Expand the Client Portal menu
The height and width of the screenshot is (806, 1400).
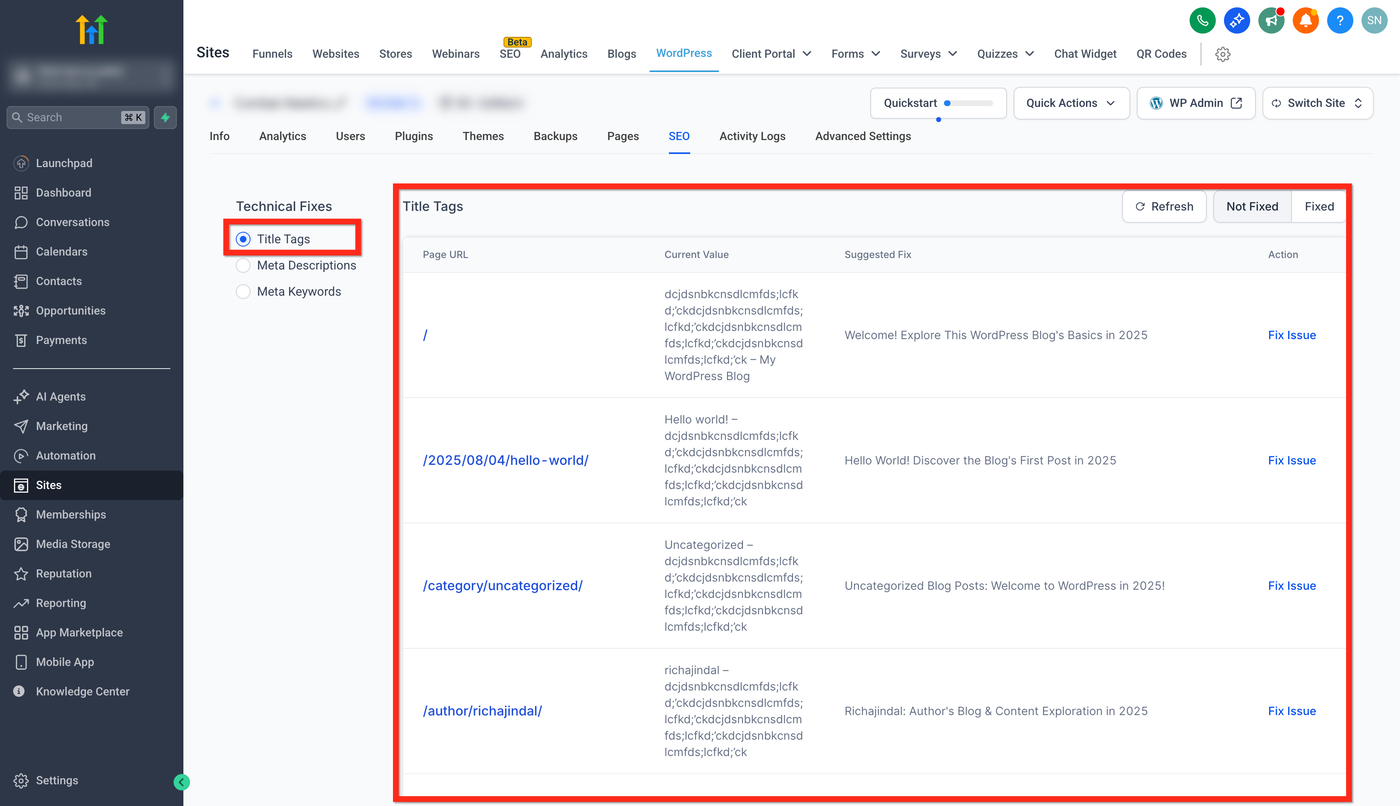(x=771, y=54)
